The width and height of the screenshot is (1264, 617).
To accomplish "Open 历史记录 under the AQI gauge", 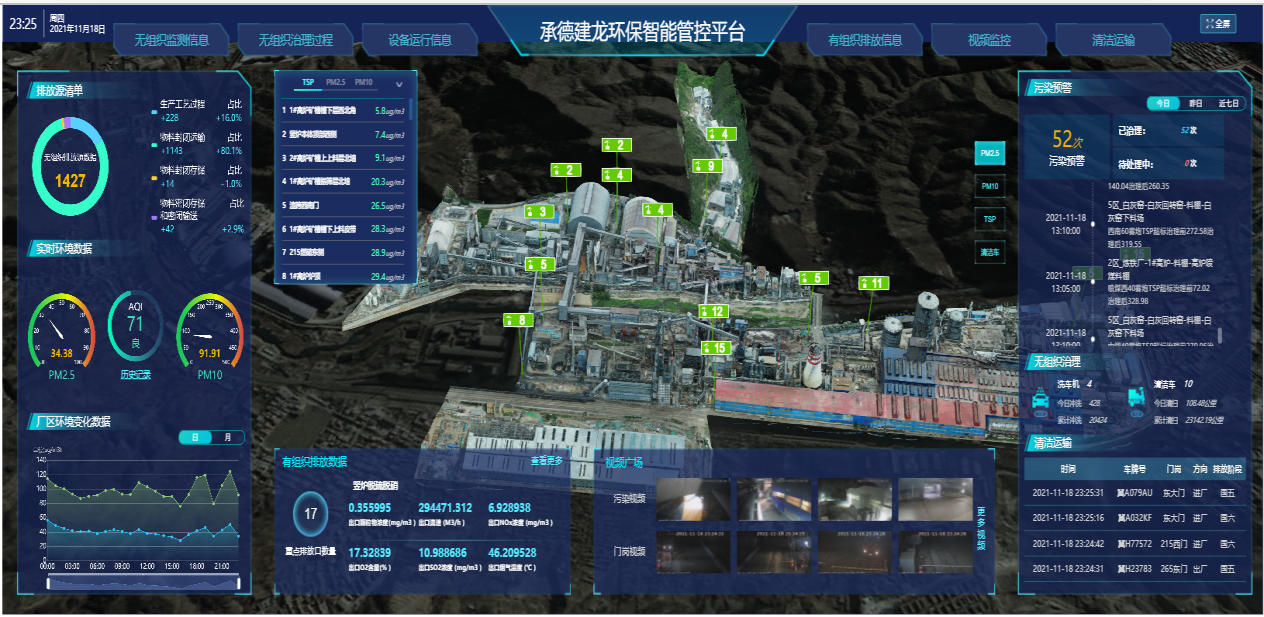I will pyautogui.click(x=135, y=374).
